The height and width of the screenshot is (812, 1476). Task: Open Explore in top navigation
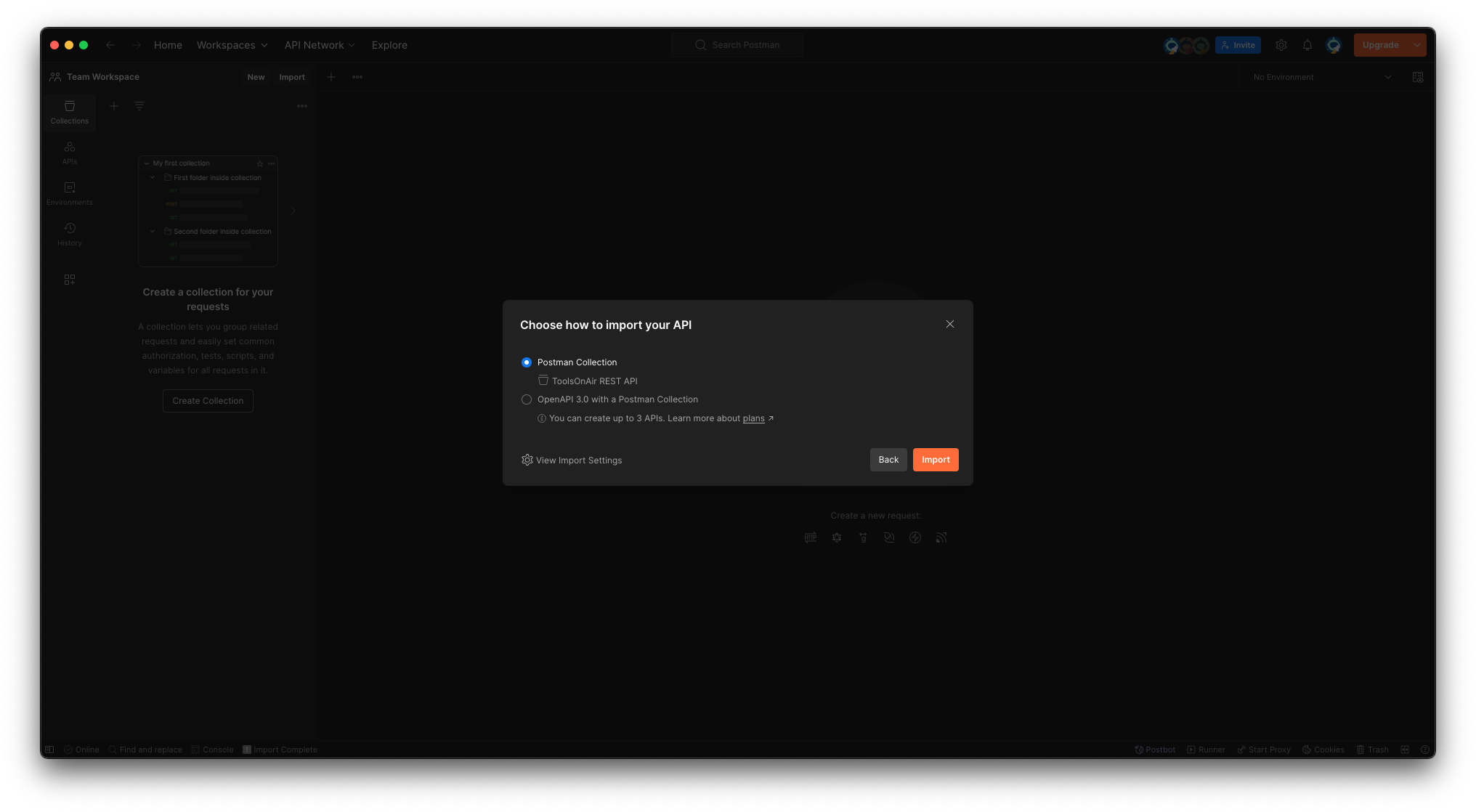pos(389,45)
